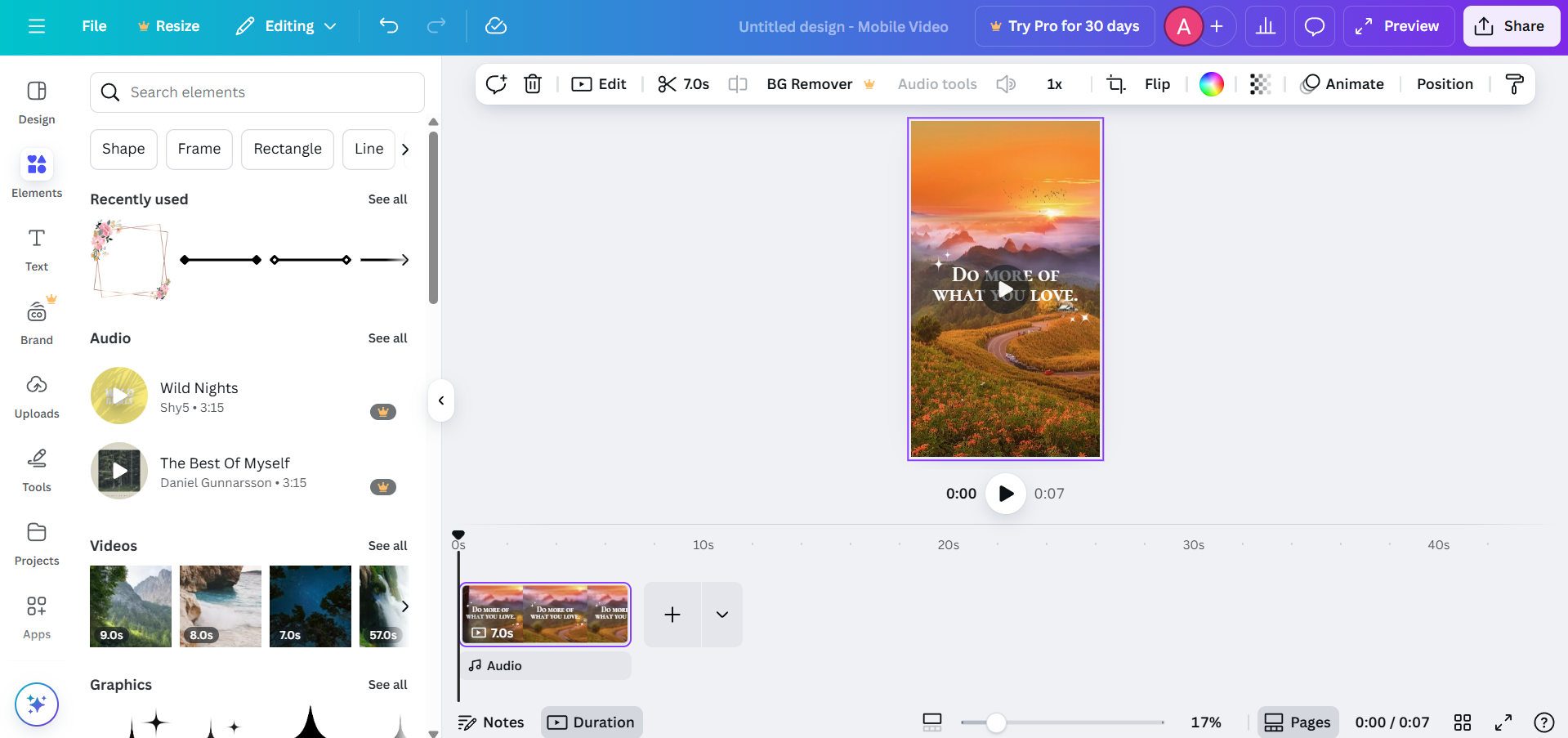1568x738 pixels.
Task: Toggle the Notes panel
Action: pyautogui.click(x=490, y=722)
